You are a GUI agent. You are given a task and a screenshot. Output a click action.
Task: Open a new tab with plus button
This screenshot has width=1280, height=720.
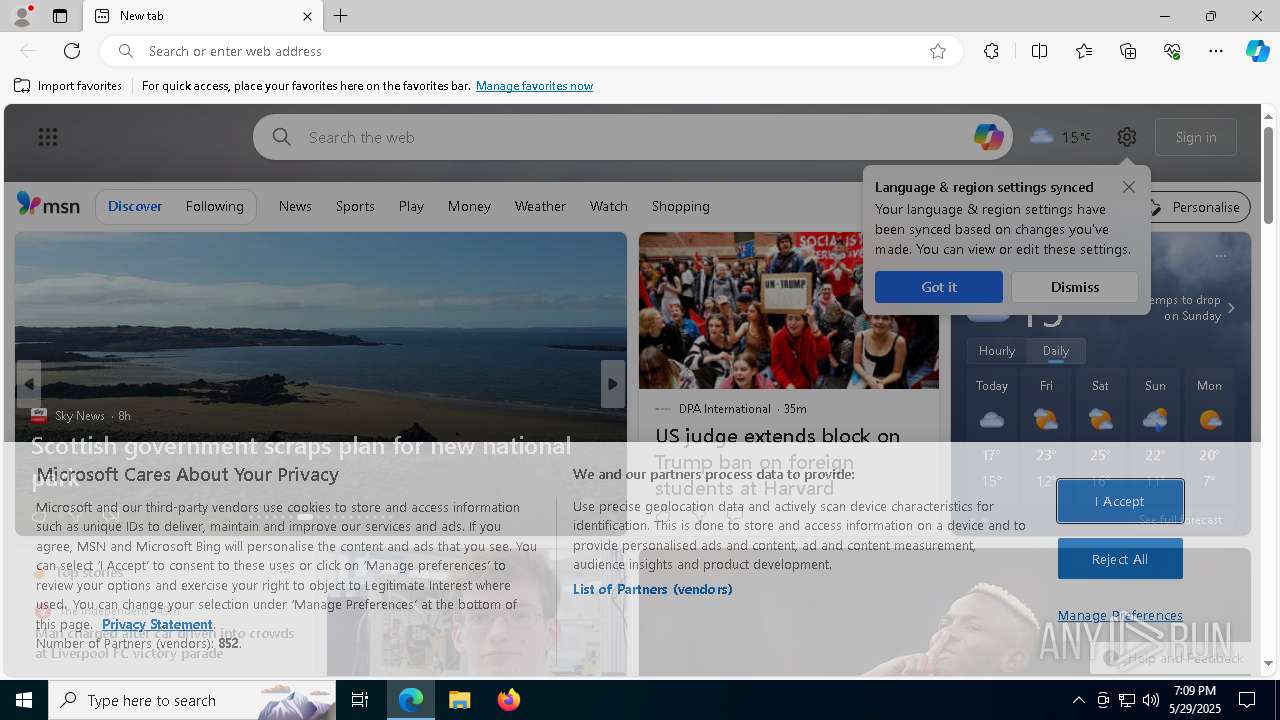point(341,16)
